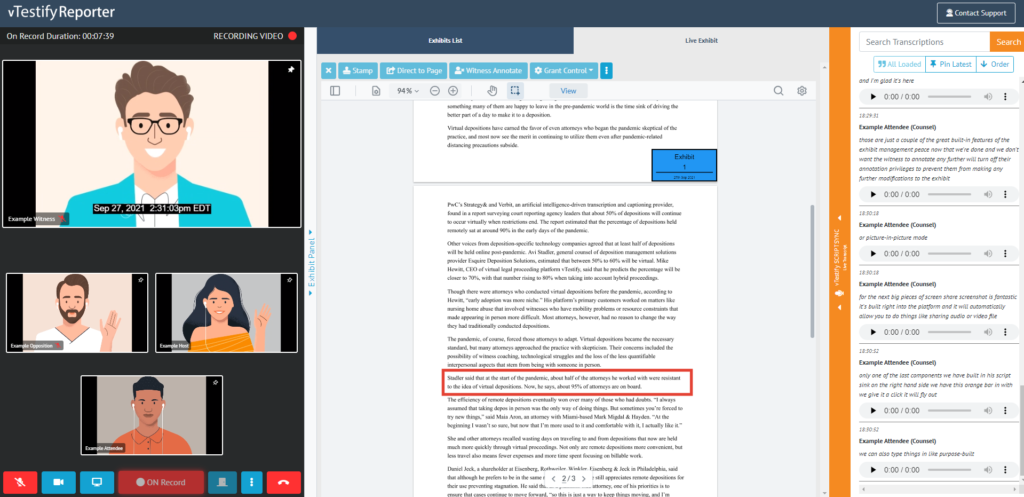This screenshot has height=497, width=1024.
Task: Select the Example Host video tile
Action: click(227, 313)
